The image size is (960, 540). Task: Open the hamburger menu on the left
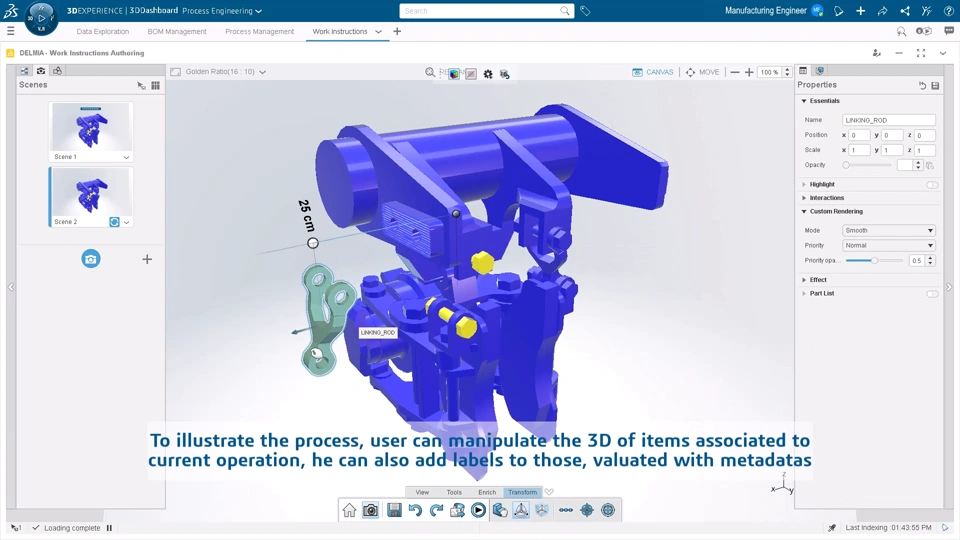[x=10, y=31]
